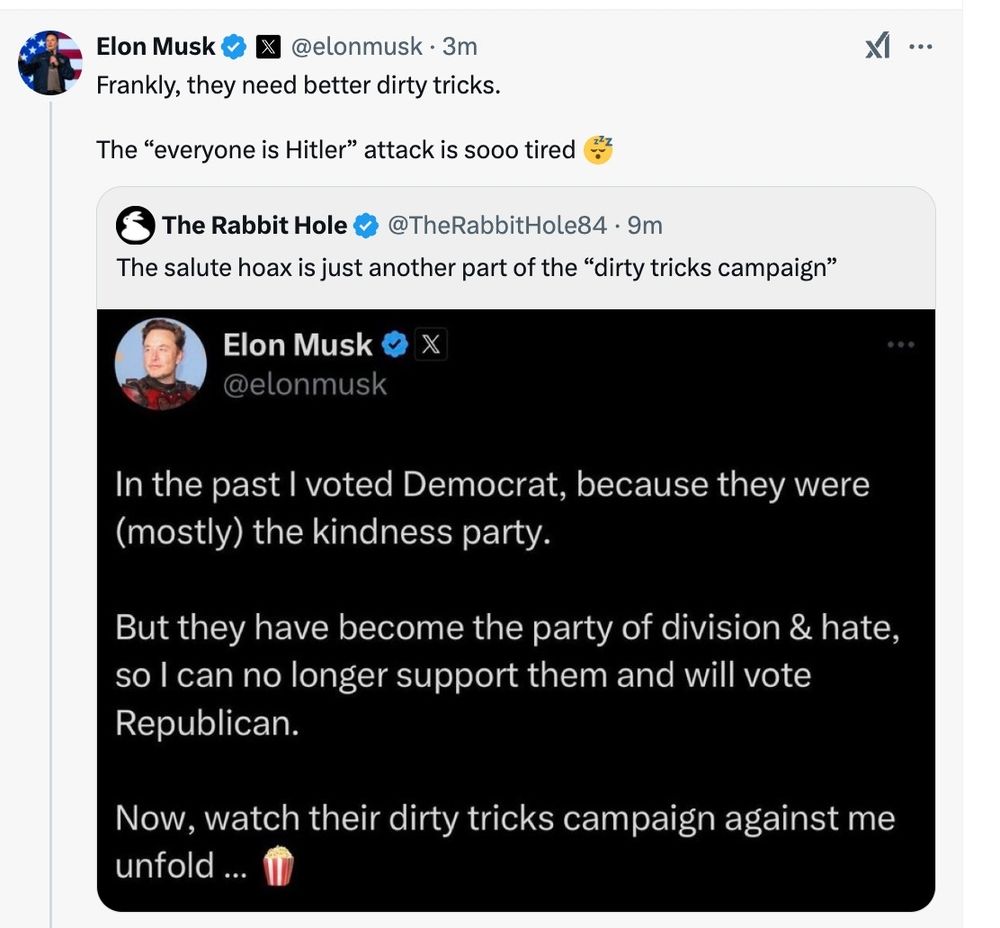Screen dimensions: 1000x928
Task: Click the 3m tweet timestamp
Action: tap(460, 46)
